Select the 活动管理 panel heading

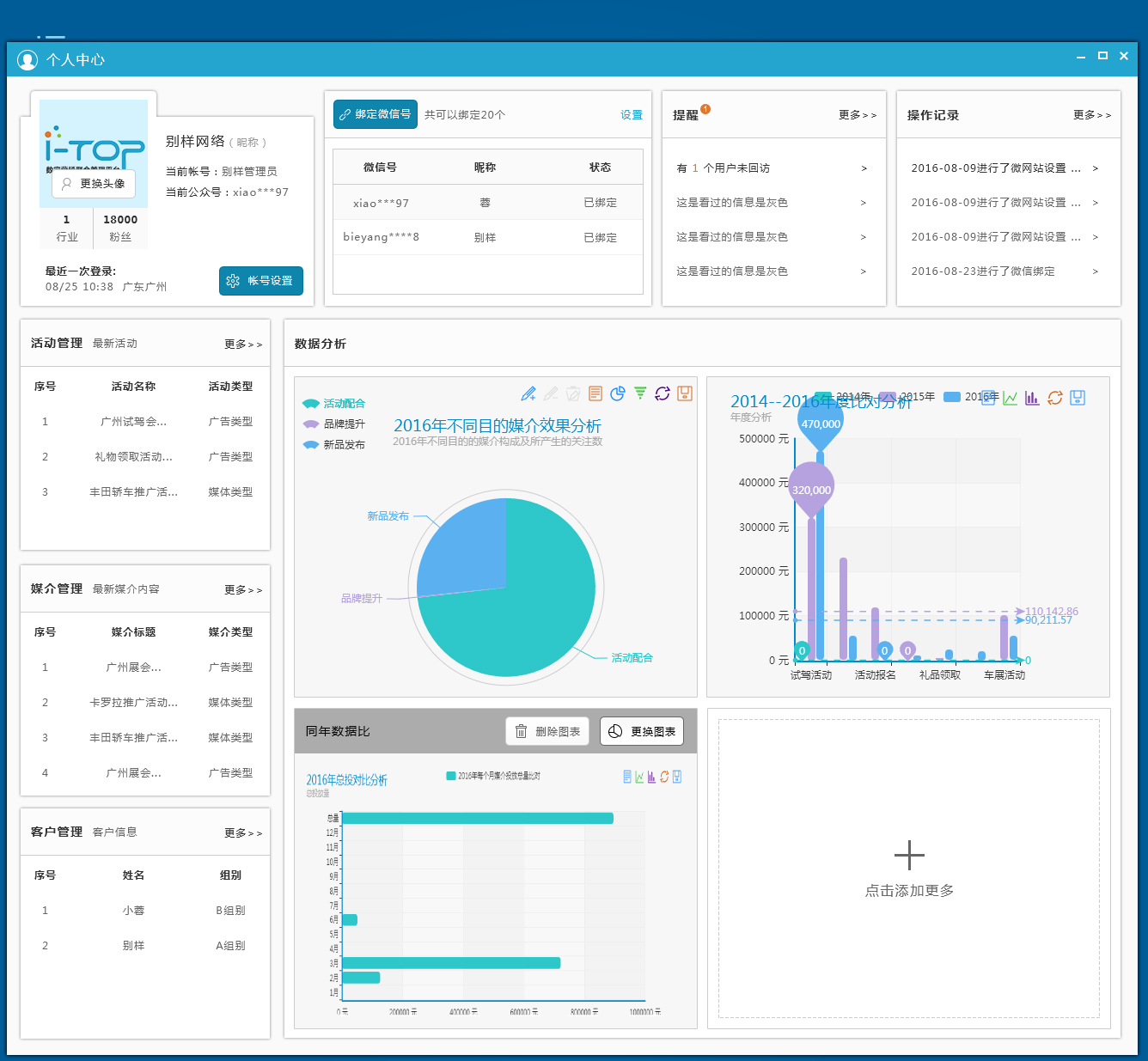pos(57,343)
